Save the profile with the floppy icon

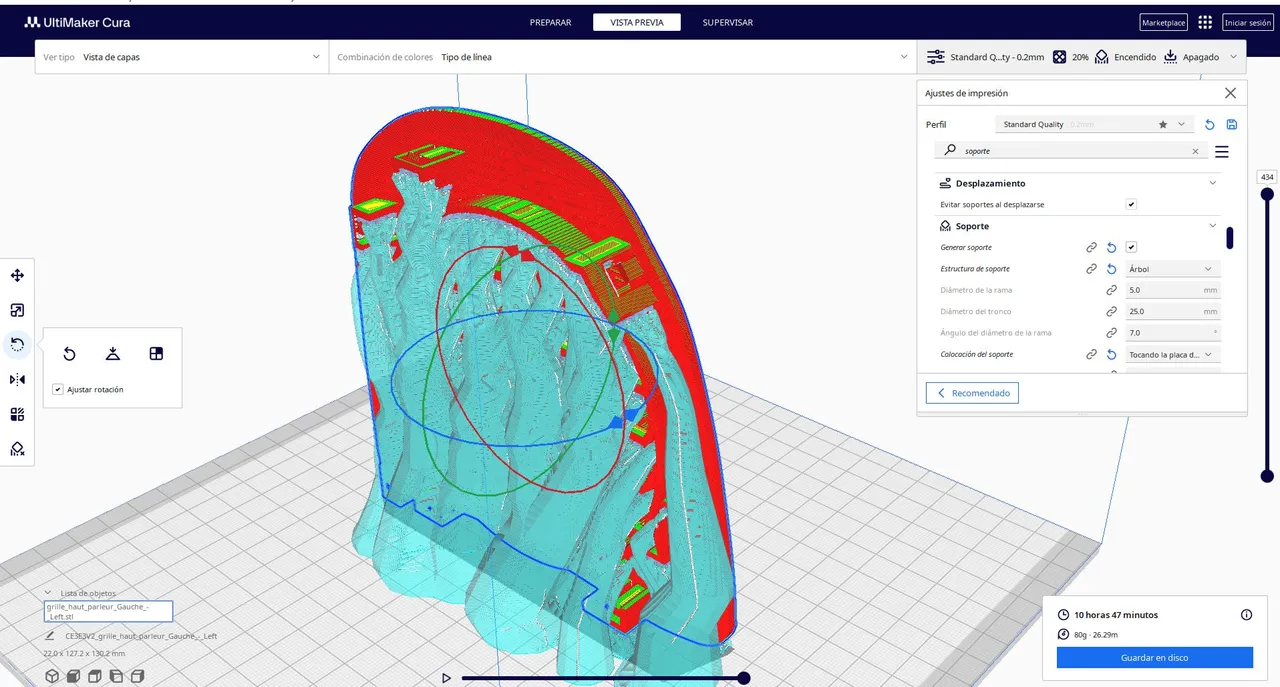[x=1232, y=124]
